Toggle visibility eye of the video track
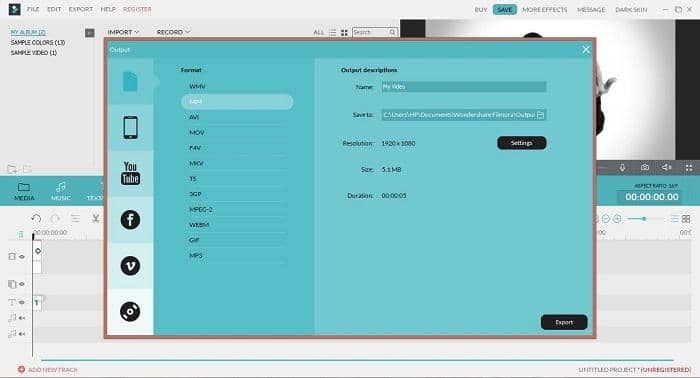 (x=22, y=257)
